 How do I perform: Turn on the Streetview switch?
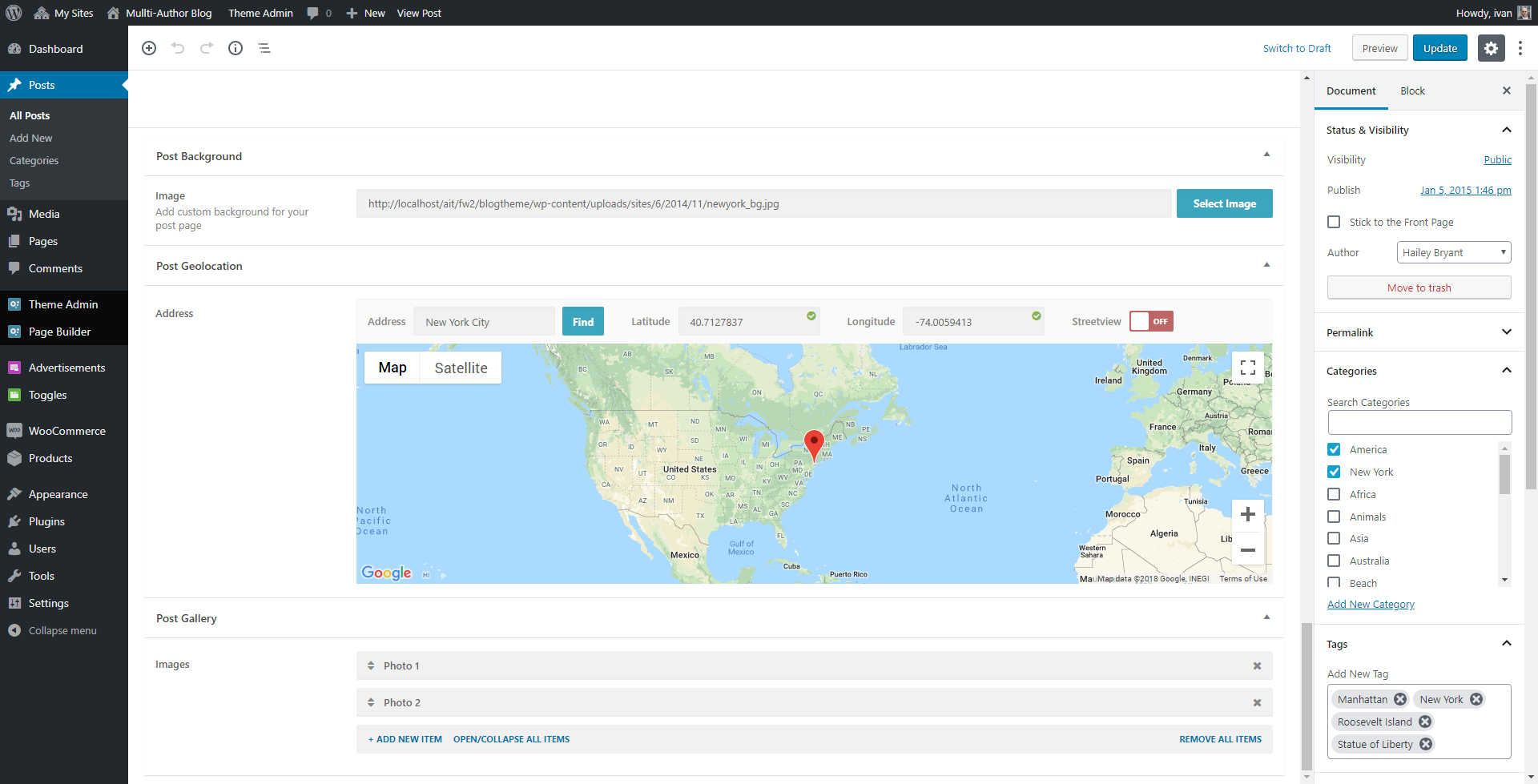coord(1151,321)
